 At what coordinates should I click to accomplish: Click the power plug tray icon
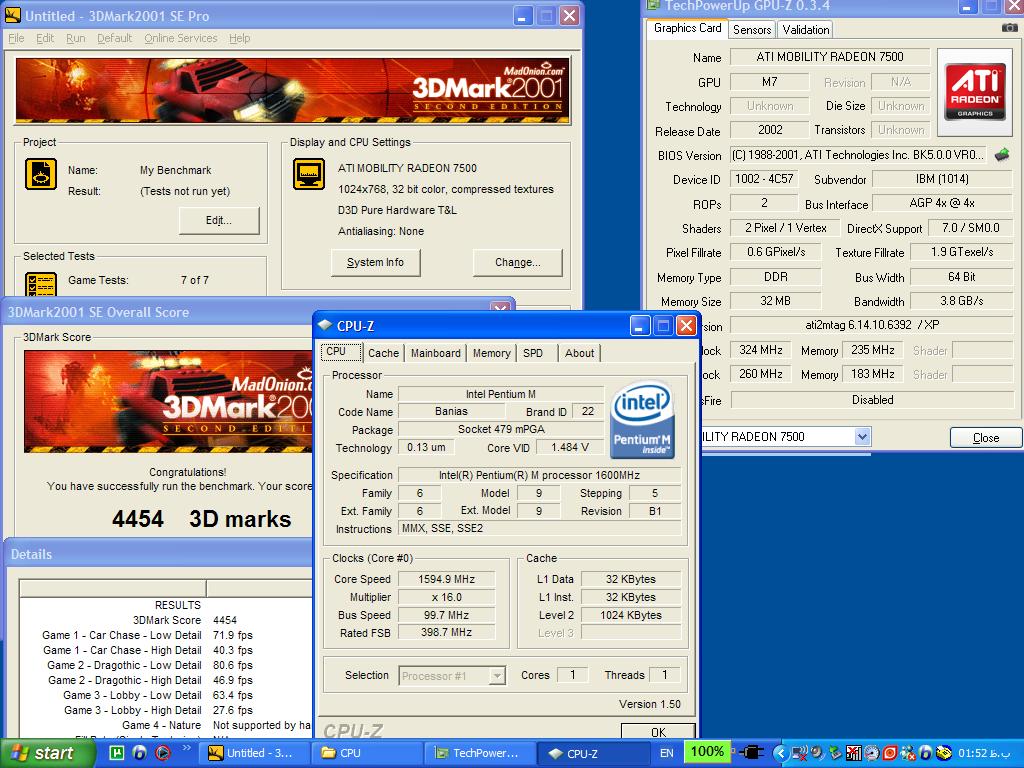tap(750, 753)
